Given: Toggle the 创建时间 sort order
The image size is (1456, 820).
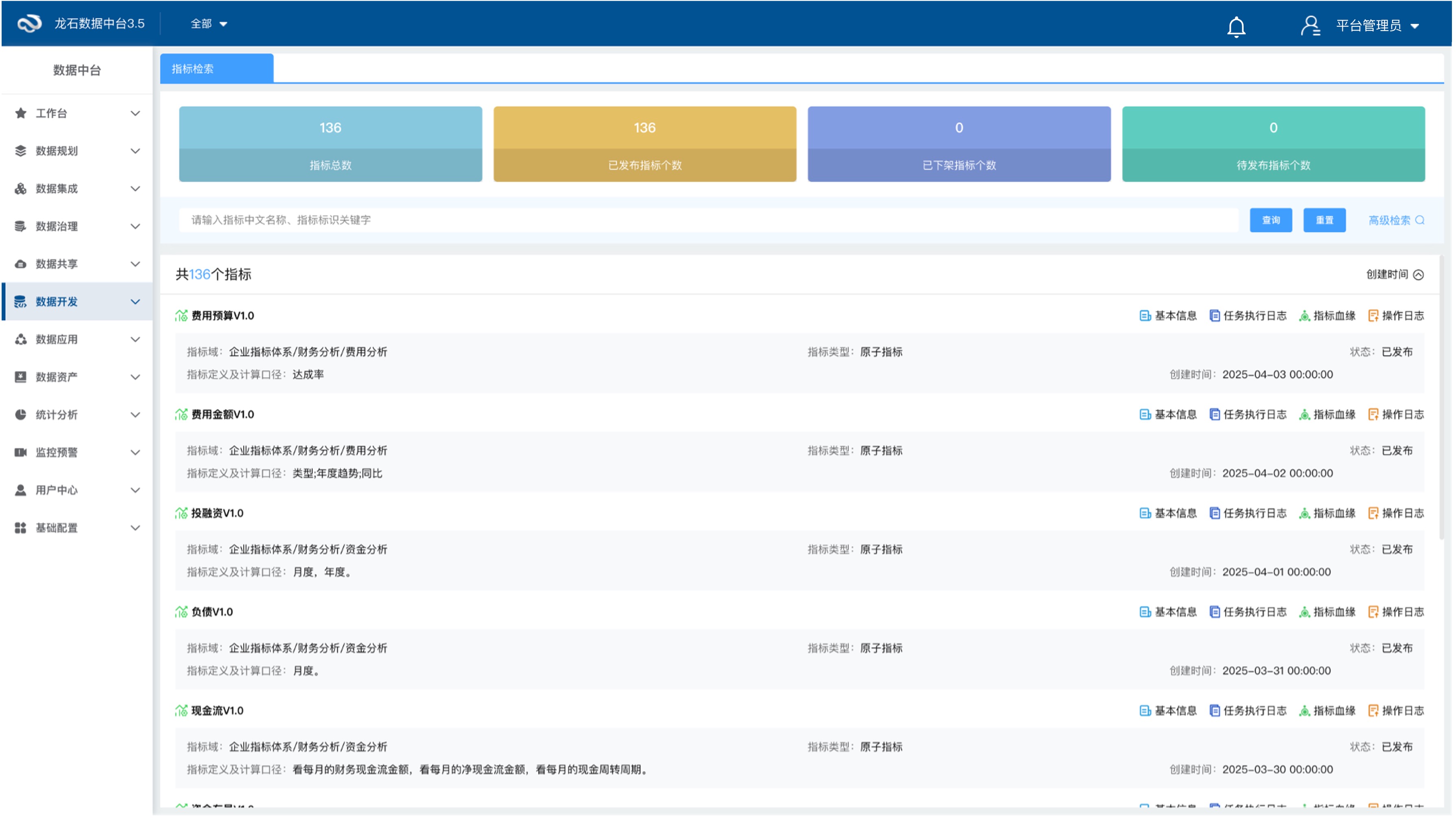Looking at the screenshot, I should point(1395,275).
